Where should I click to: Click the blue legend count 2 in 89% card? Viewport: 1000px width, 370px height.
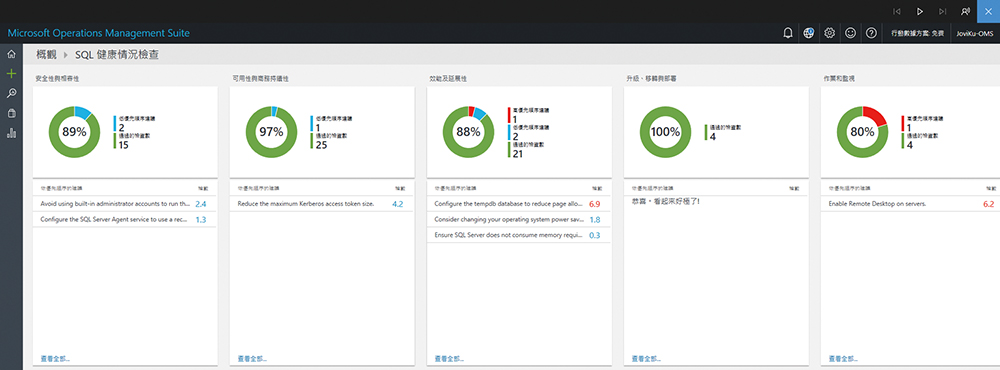(x=122, y=127)
